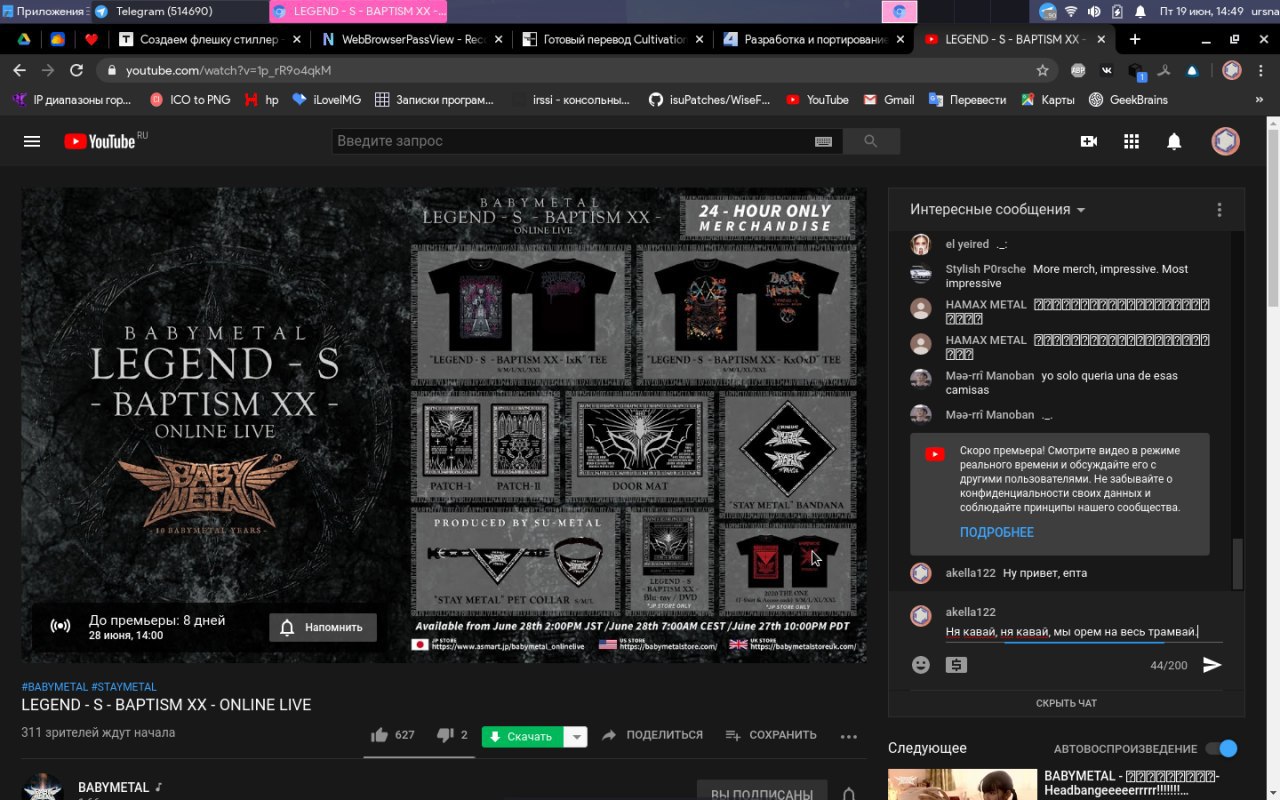The height and width of the screenshot is (800, 1280).
Task: Click the ВЫ ПОДПИСАНЫ button
Action: (x=762, y=794)
